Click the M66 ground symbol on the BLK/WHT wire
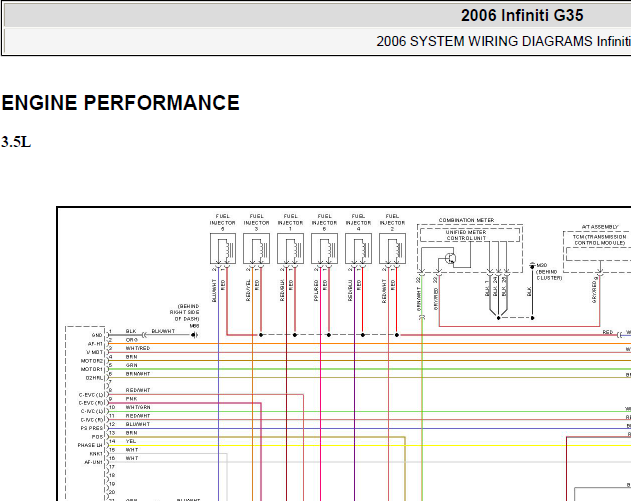The height and width of the screenshot is (501, 631). (x=194, y=335)
